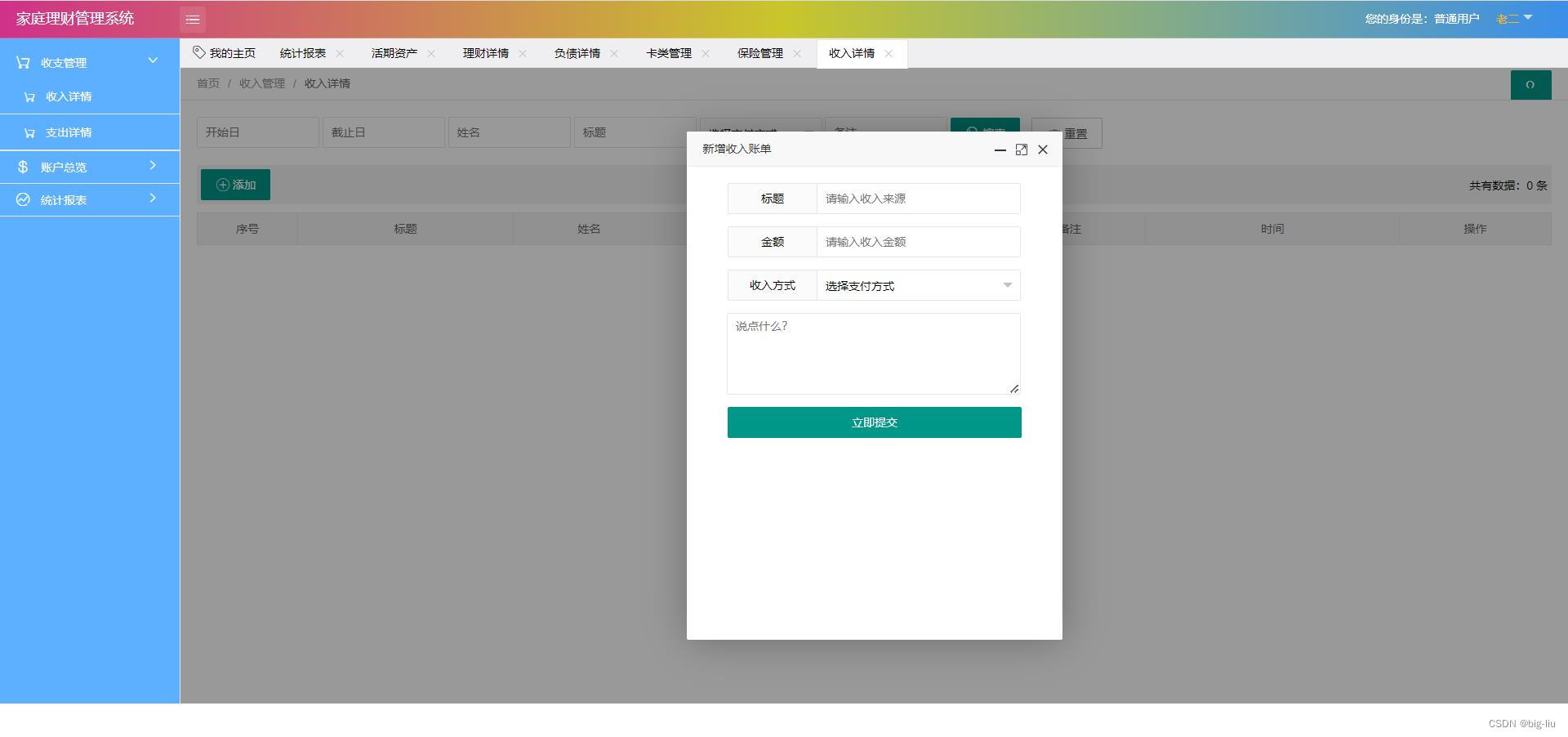The image size is (1568, 737).
Task: Switch to the 卡类管理 tab
Action: pos(669,53)
